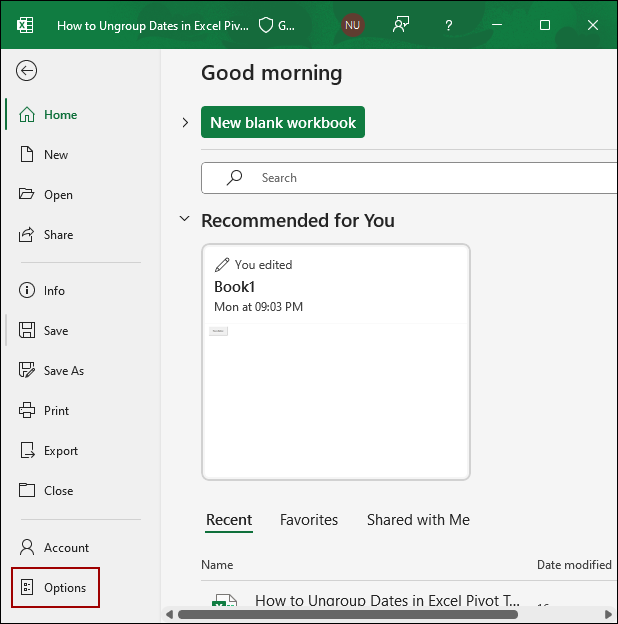This screenshot has height=624, width=618.
Task: Open the Book1 recommended card
Action: 336,362
